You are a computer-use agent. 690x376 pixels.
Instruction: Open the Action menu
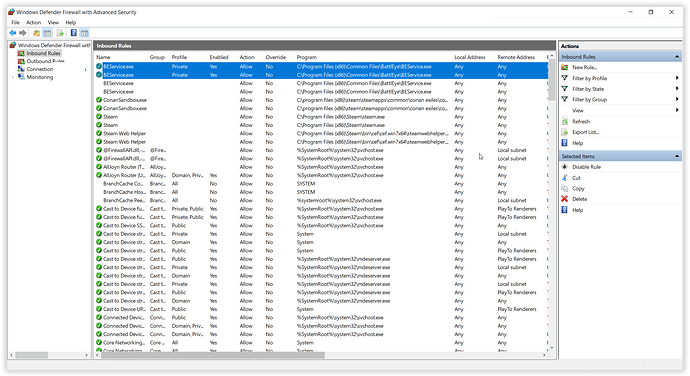tap(33, 22)
